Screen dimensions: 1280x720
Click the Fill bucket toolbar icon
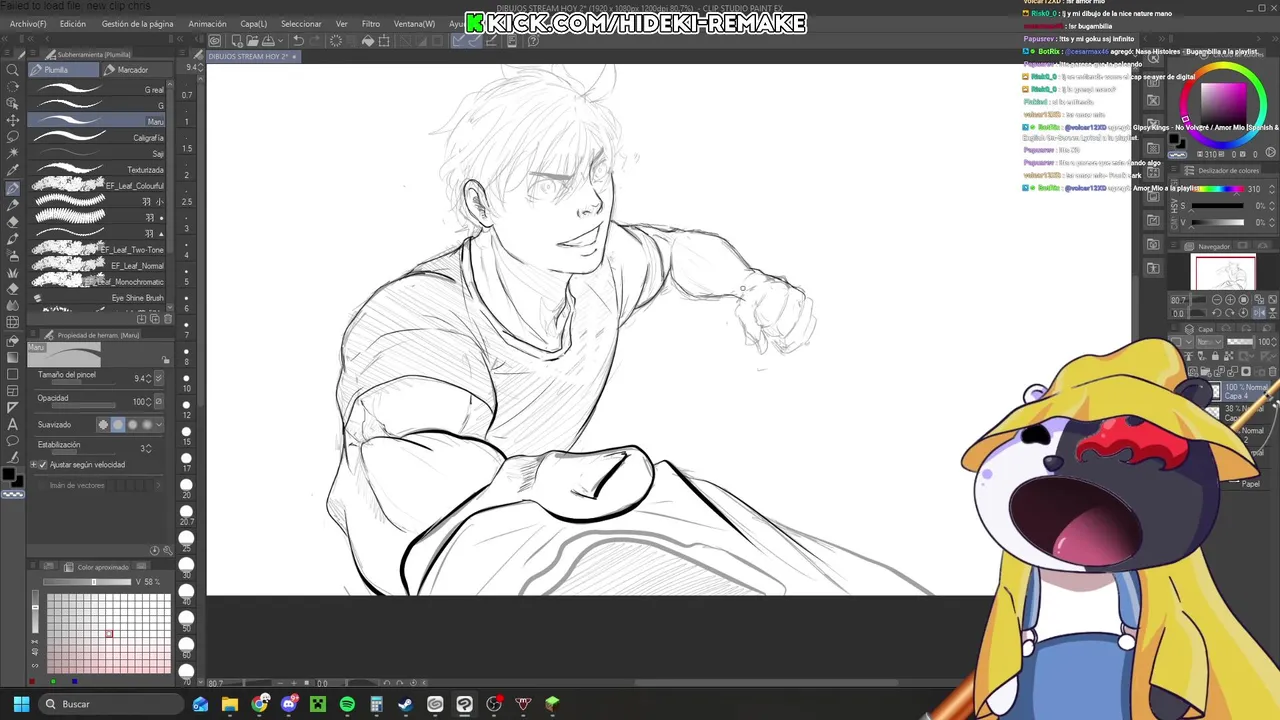pyautogui.click(x=368, y=41)
